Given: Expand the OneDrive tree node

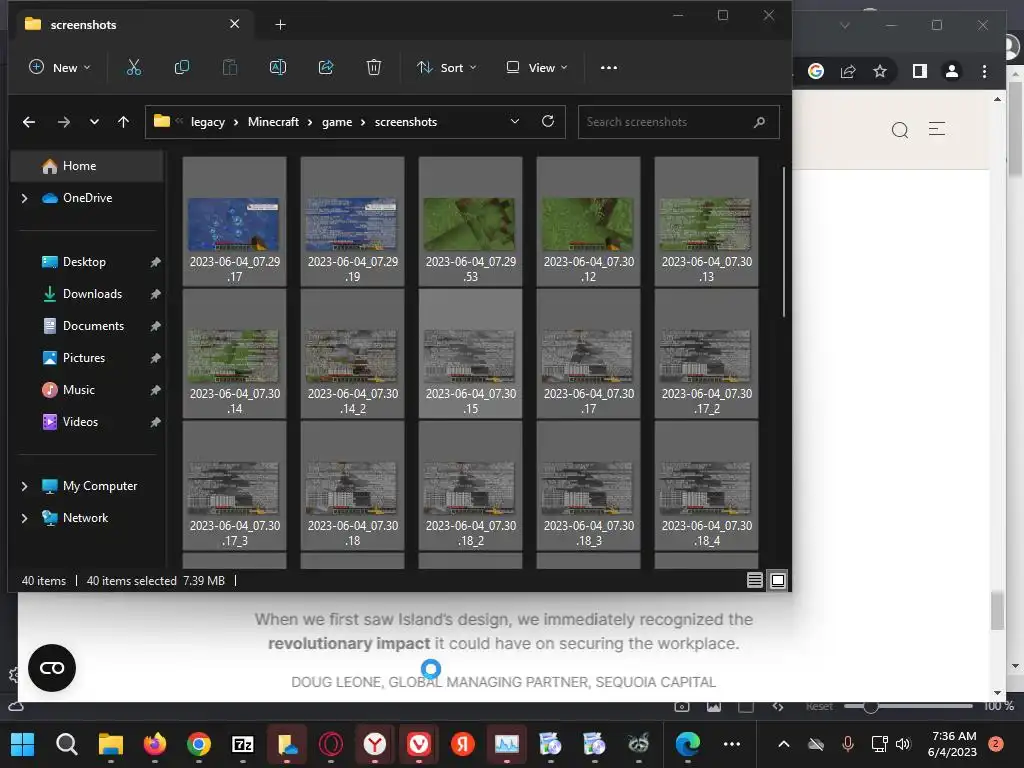Looking at the screenshot, I should [x=24, y=198].
